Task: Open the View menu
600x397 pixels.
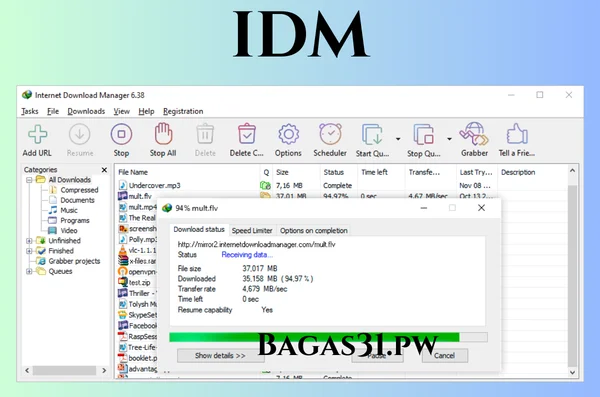Action: [x=121, y=111]
